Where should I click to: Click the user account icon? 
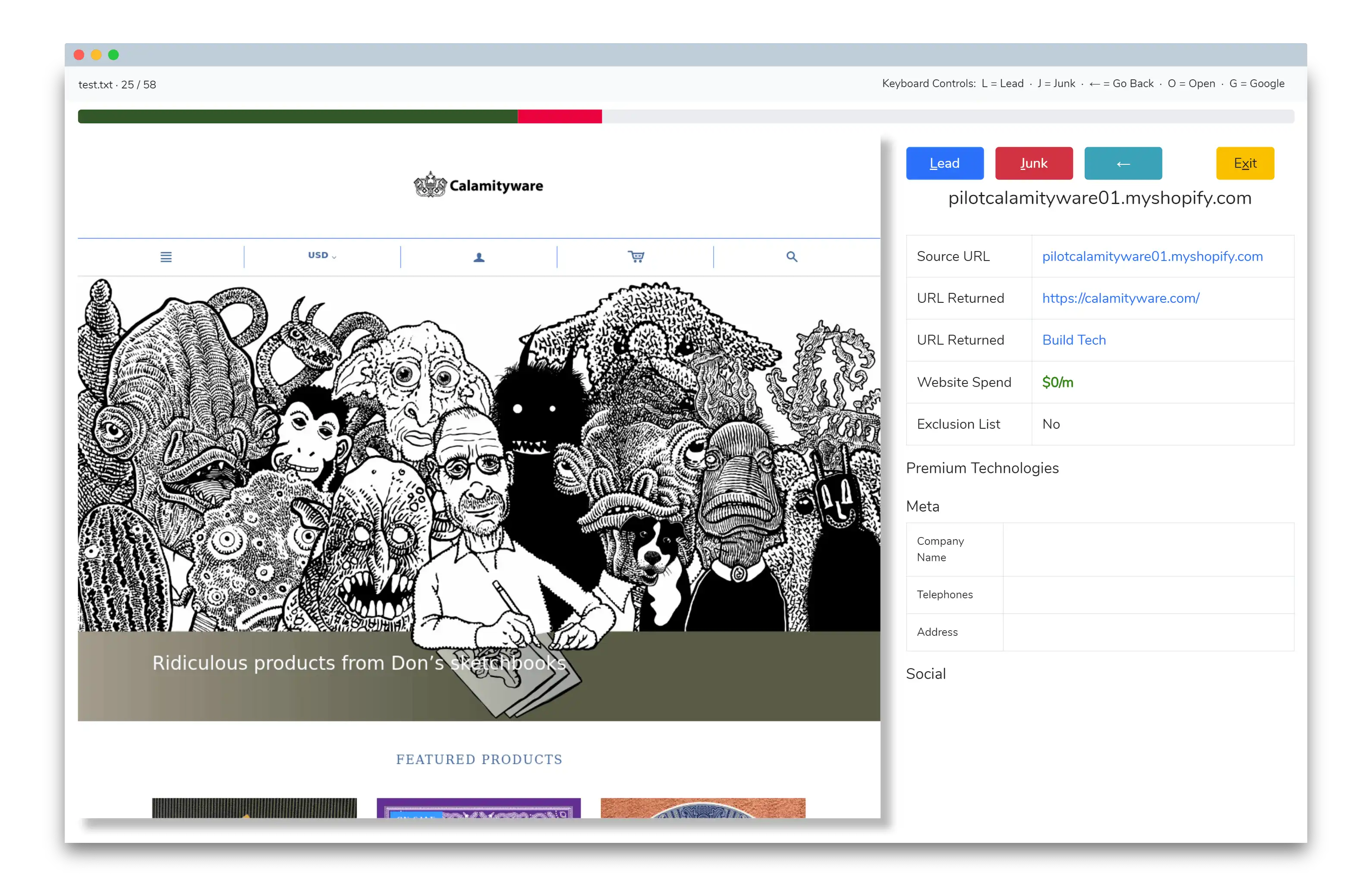point(478,257)
